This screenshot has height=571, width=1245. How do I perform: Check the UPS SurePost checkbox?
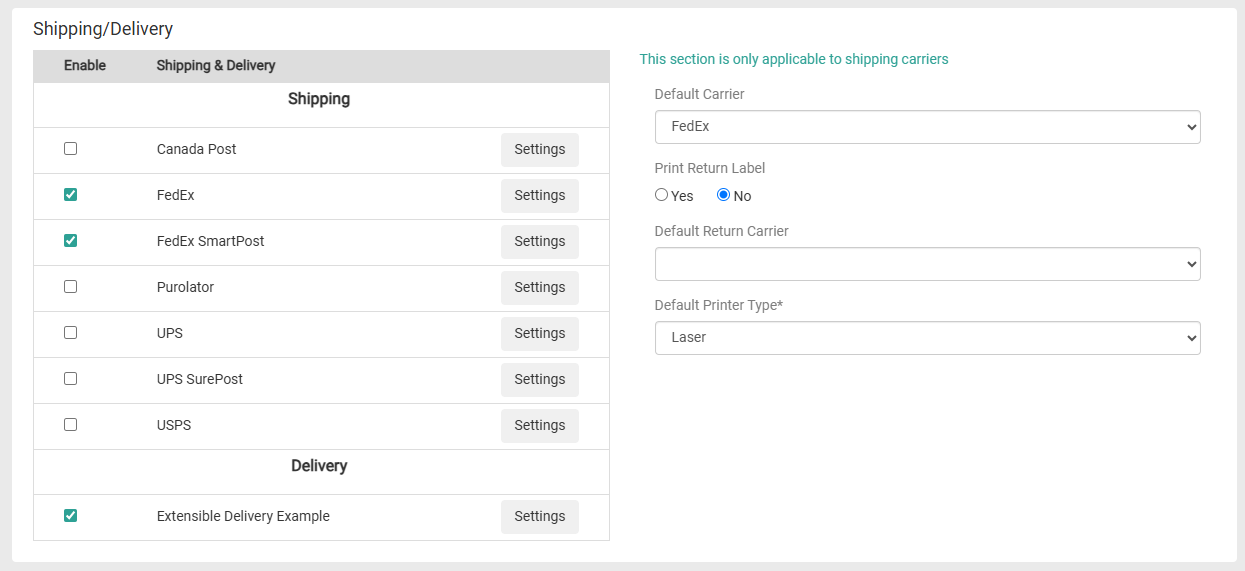70,379
